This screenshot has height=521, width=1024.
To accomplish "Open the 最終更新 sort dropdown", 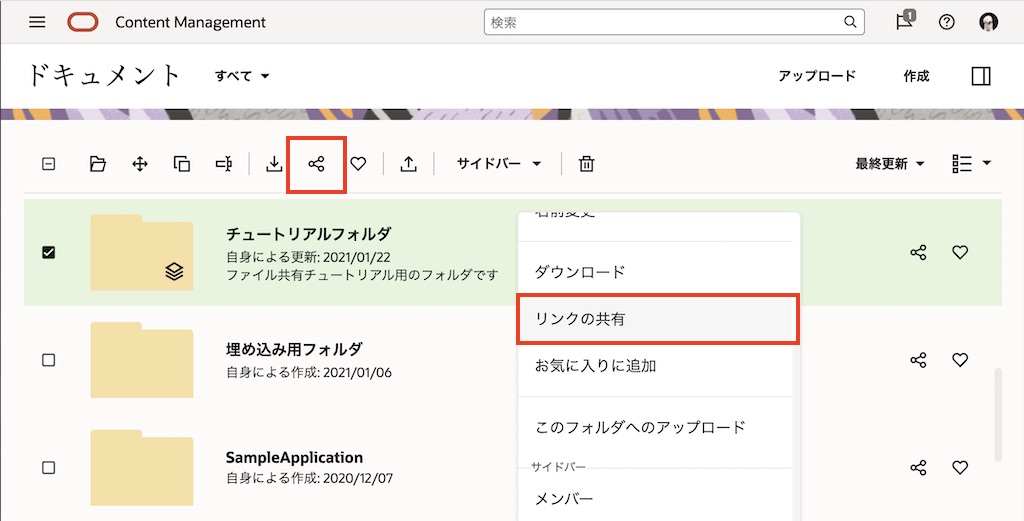I will coord(889,164).
